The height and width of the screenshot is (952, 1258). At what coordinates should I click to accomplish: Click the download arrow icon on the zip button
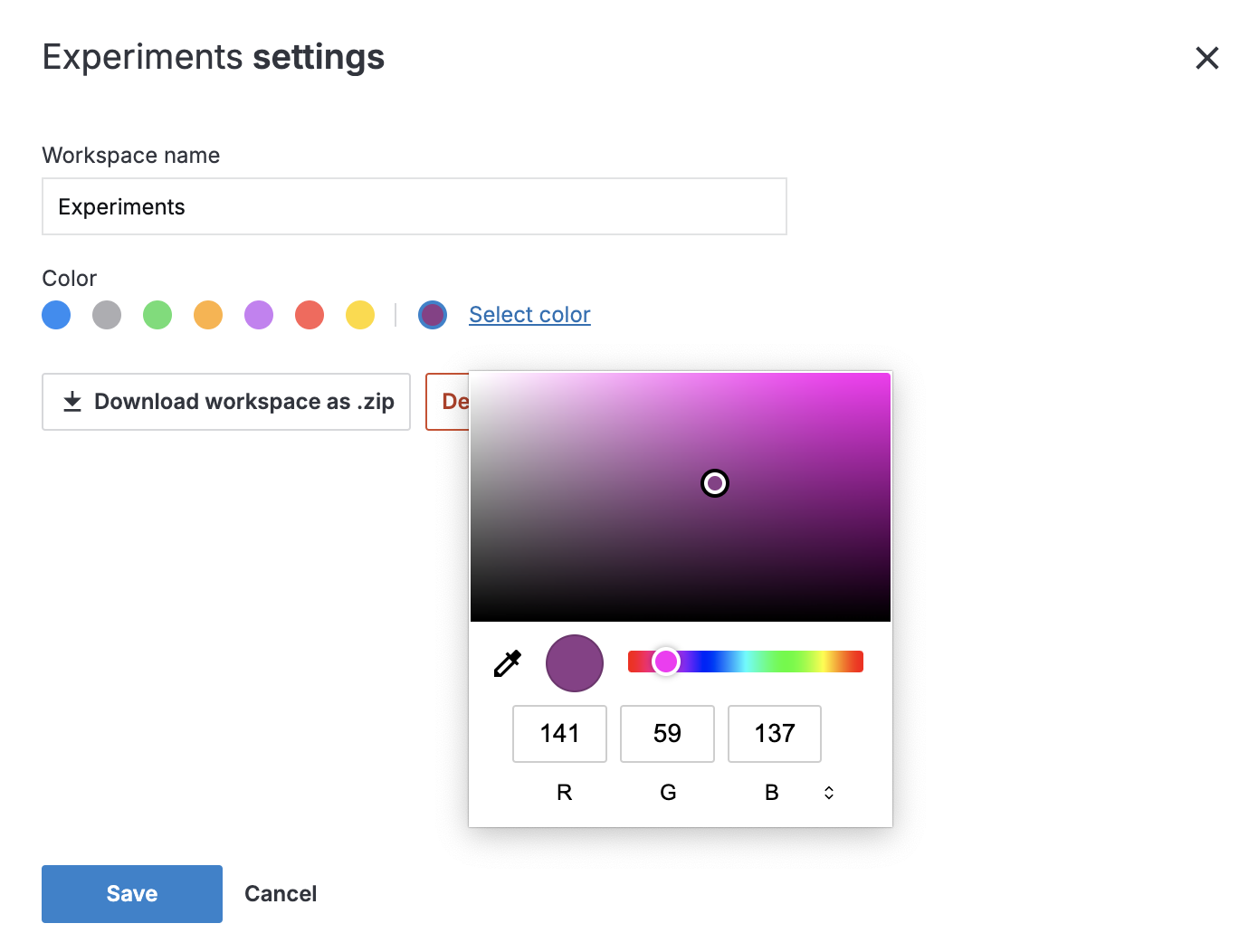point(72,401)
